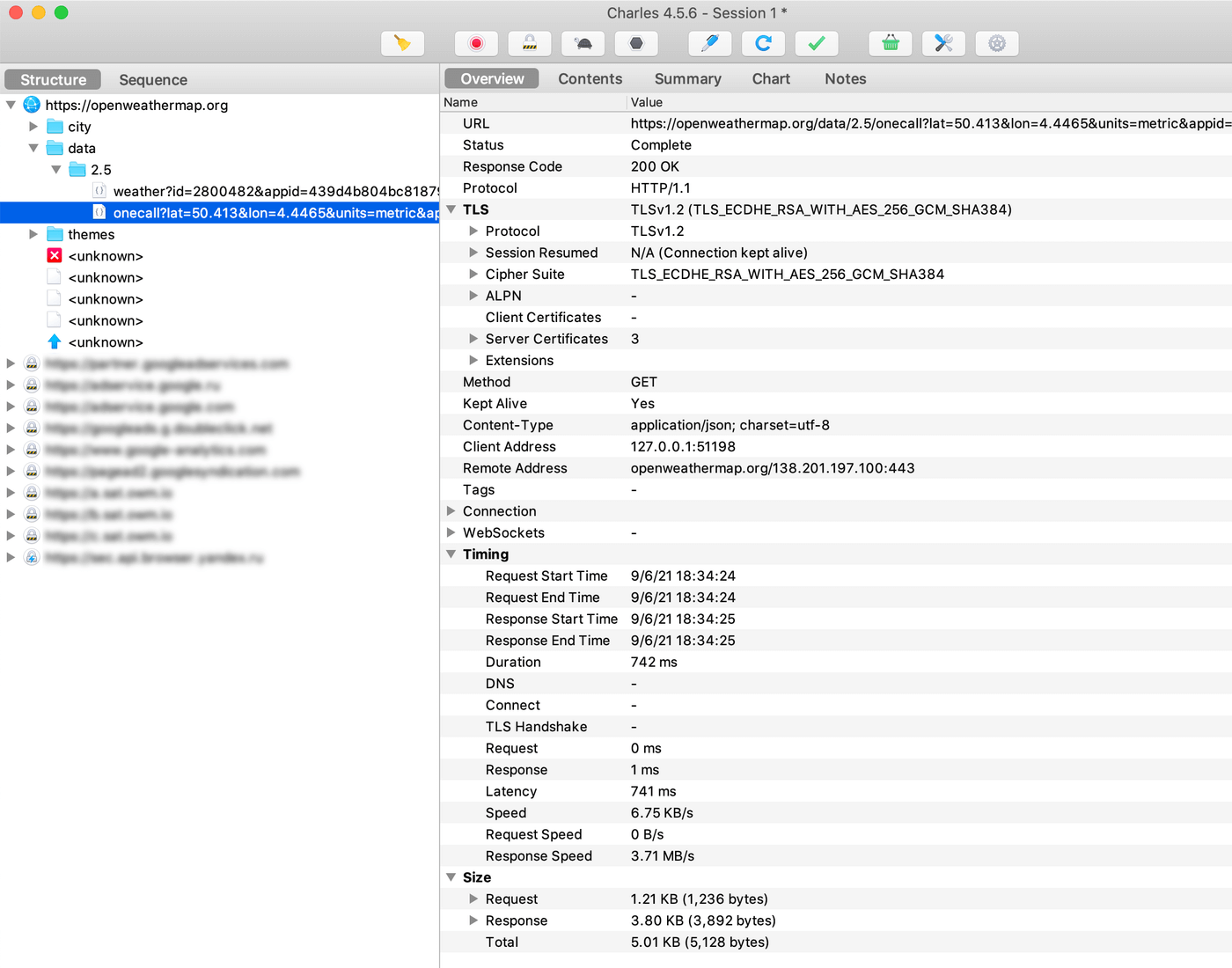Toggle throttling with the turtle icon
Image resolution: width=1232 pixels, height=968 pixels.
coord(583,43)
